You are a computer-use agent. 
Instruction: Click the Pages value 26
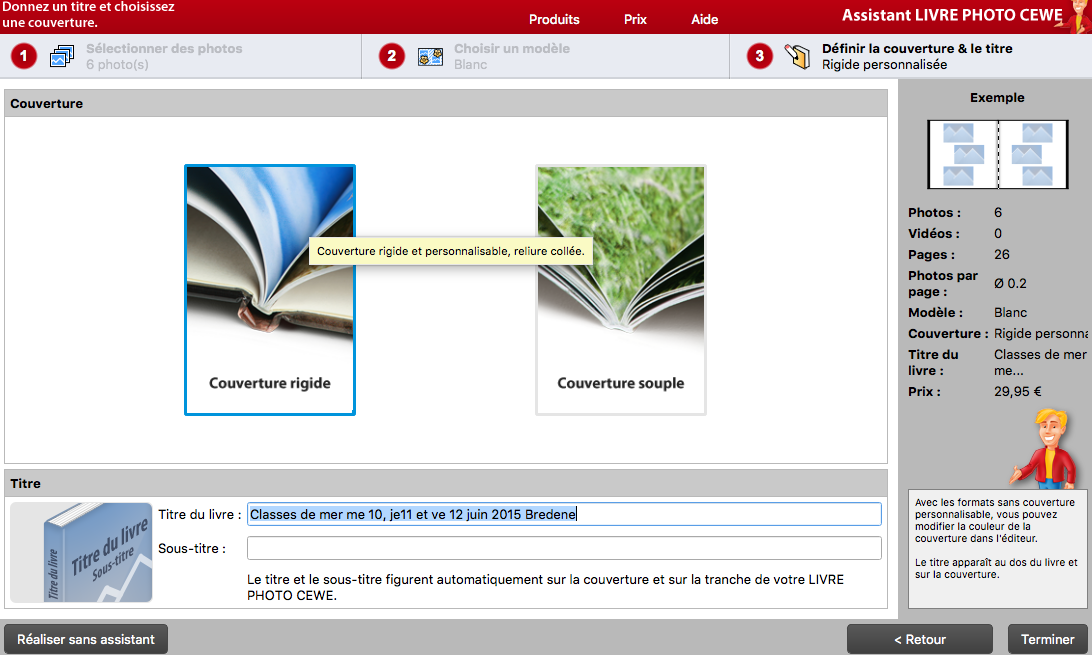[1001, 254]
